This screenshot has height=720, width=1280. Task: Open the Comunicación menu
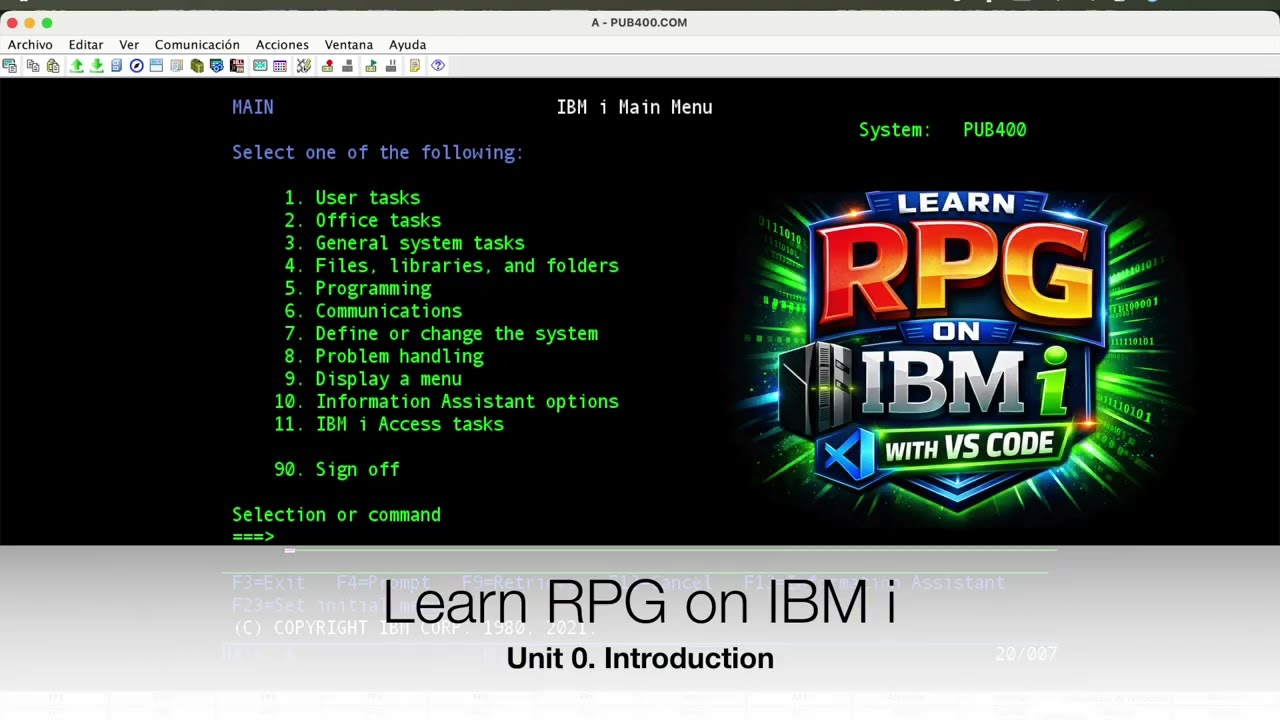197,45
